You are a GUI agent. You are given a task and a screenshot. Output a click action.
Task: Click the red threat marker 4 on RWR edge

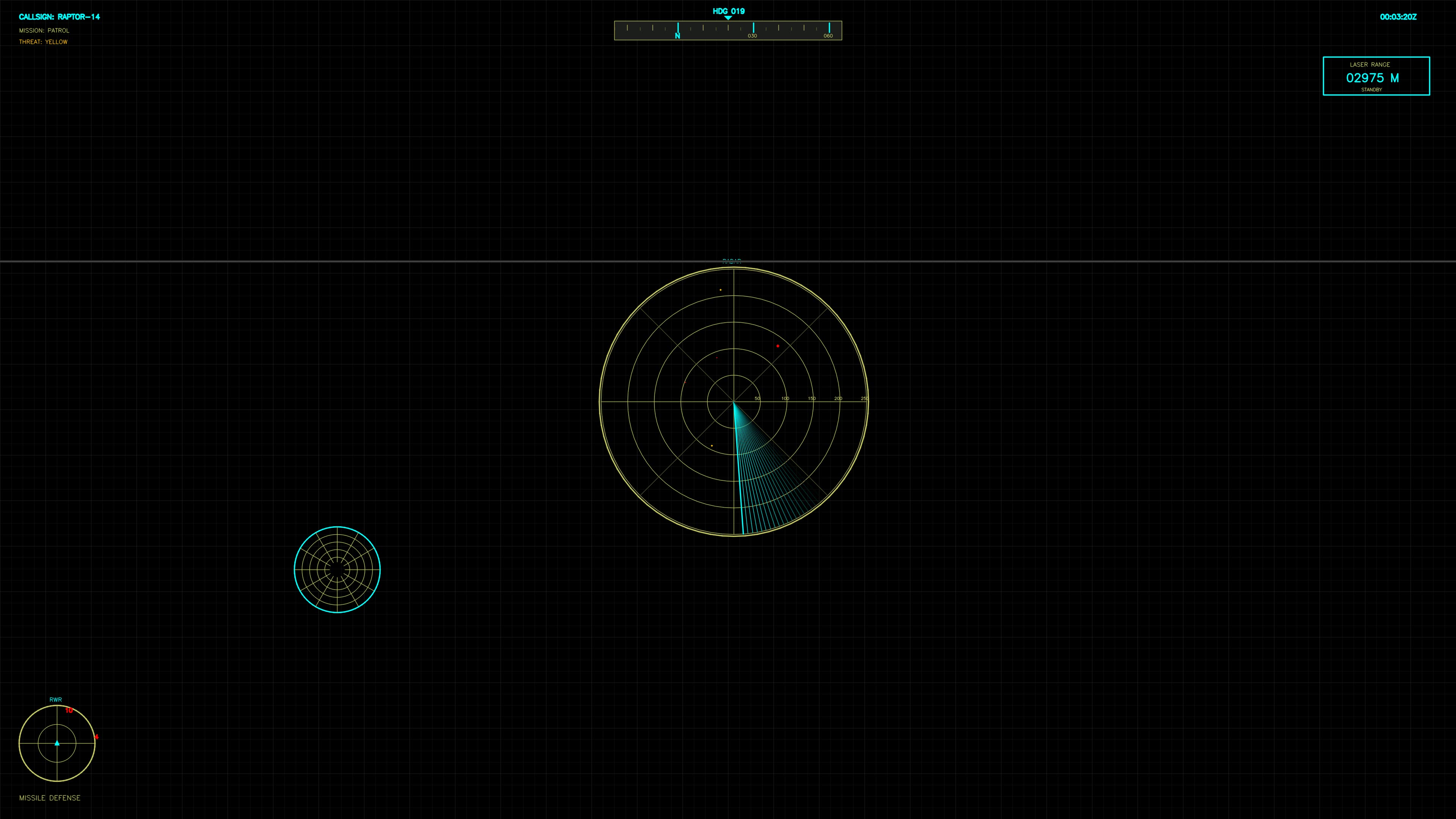click(97, 737)
